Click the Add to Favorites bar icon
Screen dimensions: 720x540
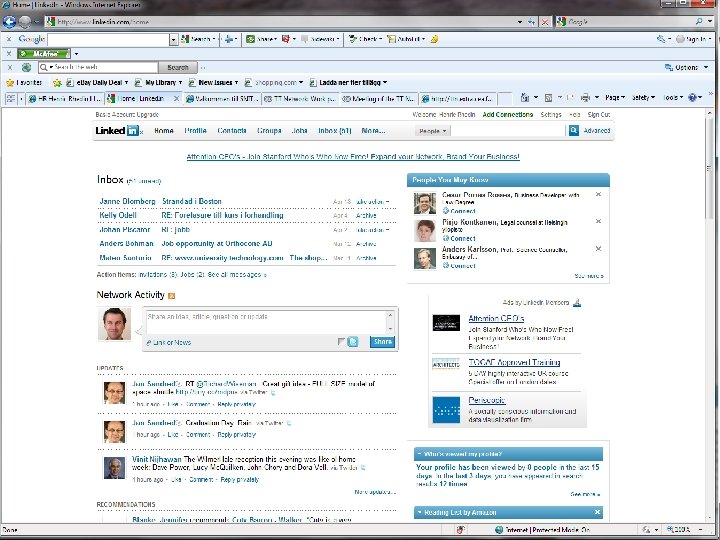[57, 83]
